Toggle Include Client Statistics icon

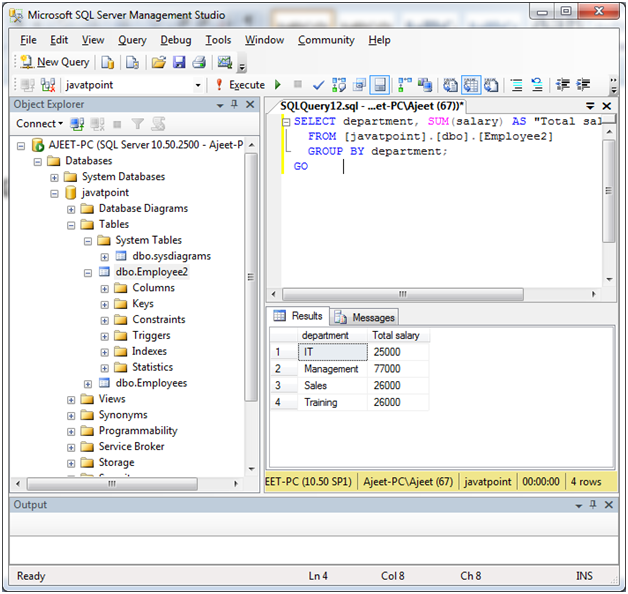pos(425,85)
